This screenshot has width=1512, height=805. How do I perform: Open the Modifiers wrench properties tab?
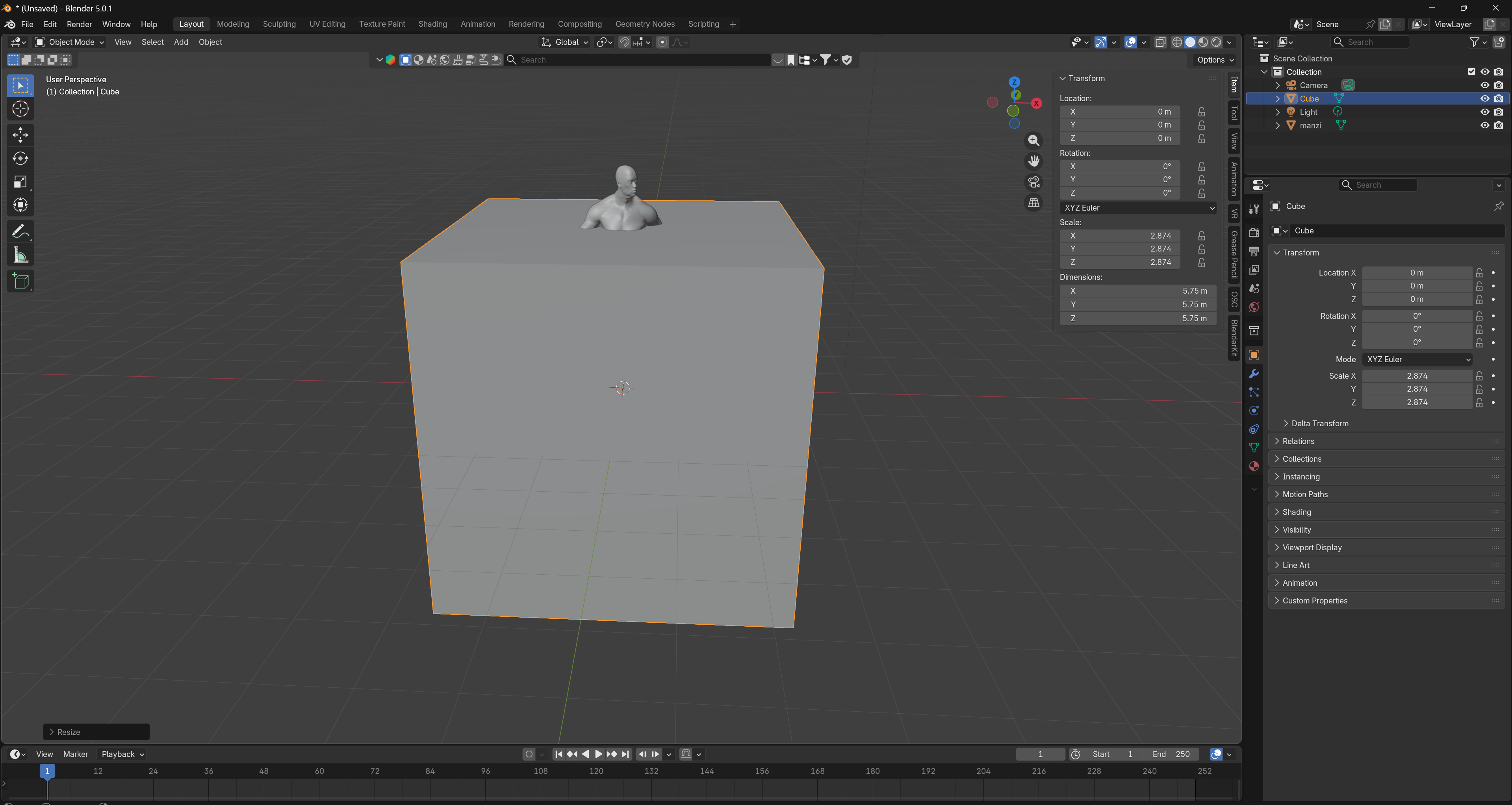pos(1254,374)
